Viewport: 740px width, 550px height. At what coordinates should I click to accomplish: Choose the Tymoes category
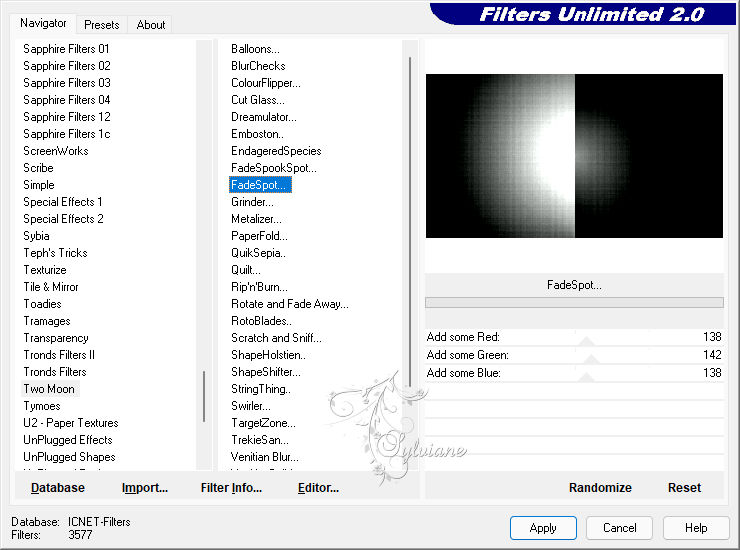[42, 406]
